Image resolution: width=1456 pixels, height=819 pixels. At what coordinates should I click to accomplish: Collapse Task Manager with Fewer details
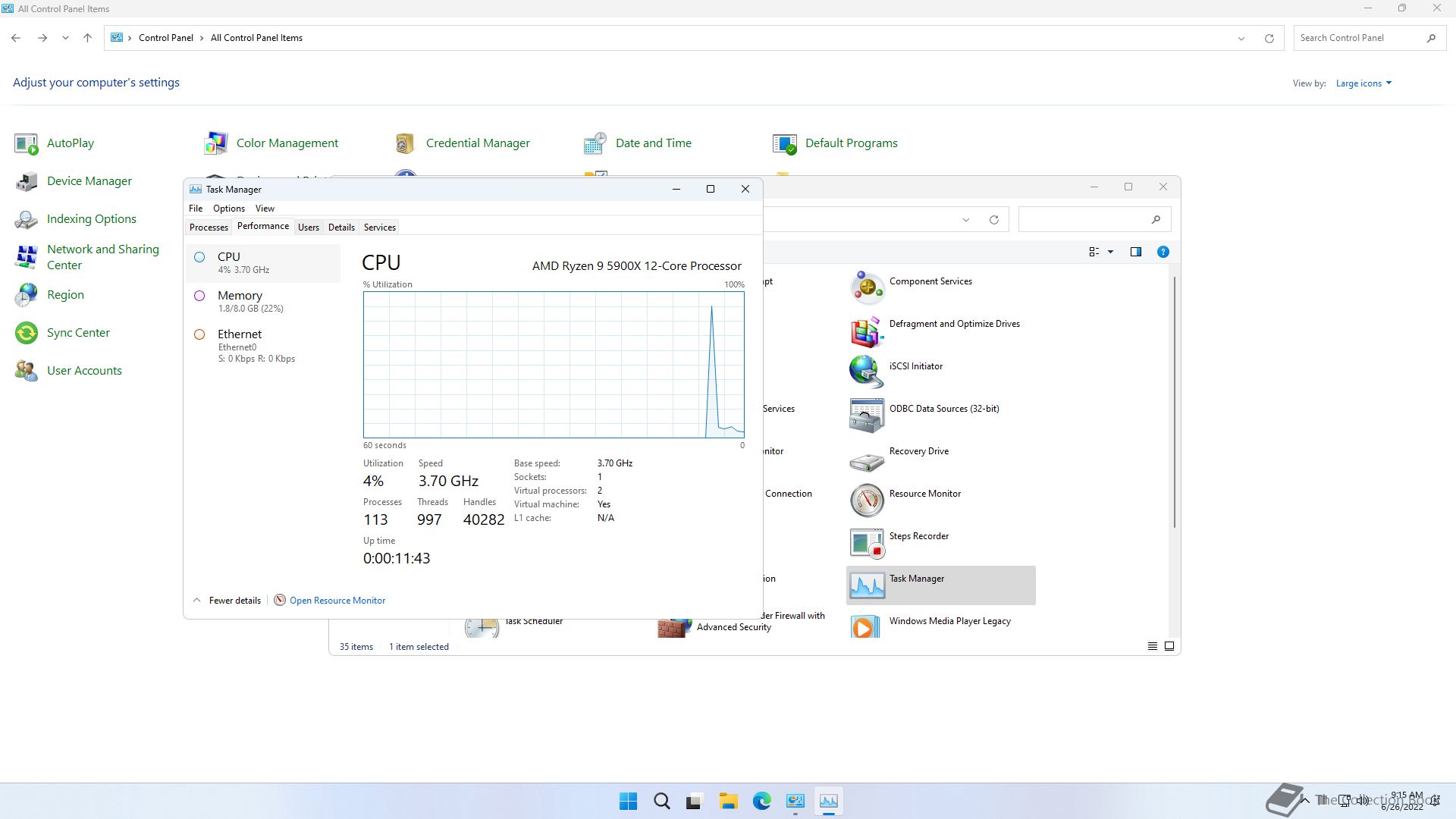(227, 601)
